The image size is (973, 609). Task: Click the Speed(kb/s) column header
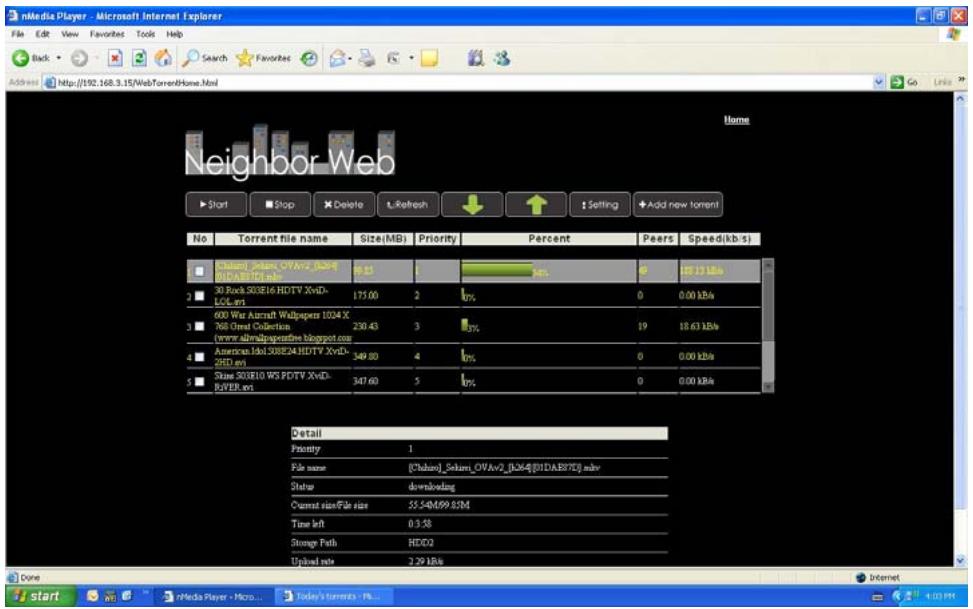(719, 239)
